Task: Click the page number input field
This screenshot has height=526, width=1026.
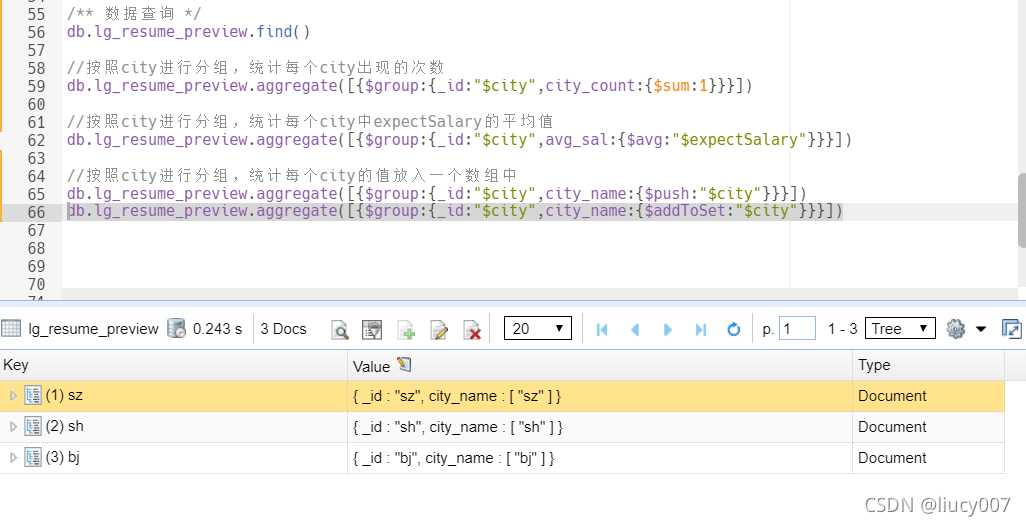Action: [x=798, y=328]
